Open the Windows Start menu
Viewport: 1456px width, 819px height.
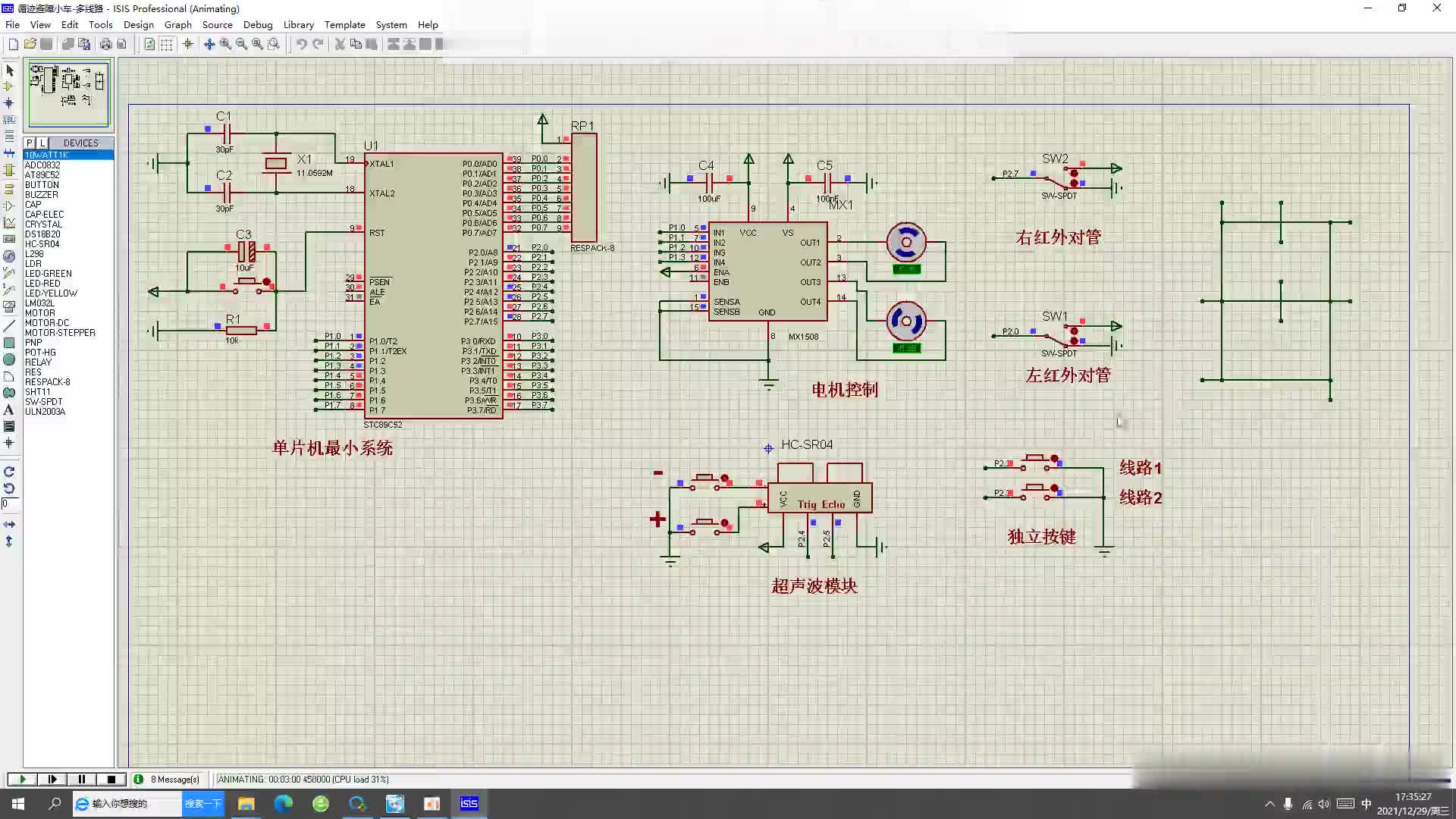click(x=18, y=804)
